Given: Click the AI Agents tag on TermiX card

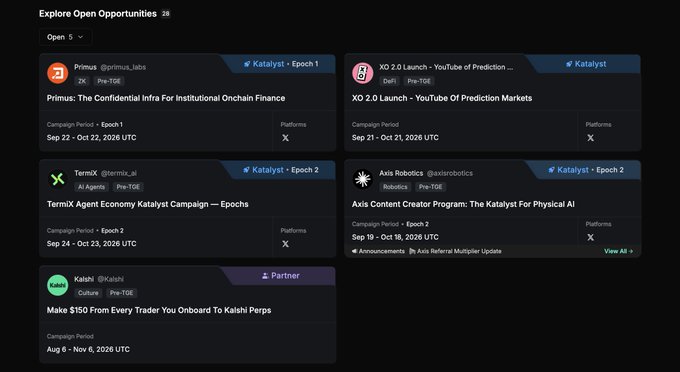Looking at the screenshot, I should (x=92, y=187).
